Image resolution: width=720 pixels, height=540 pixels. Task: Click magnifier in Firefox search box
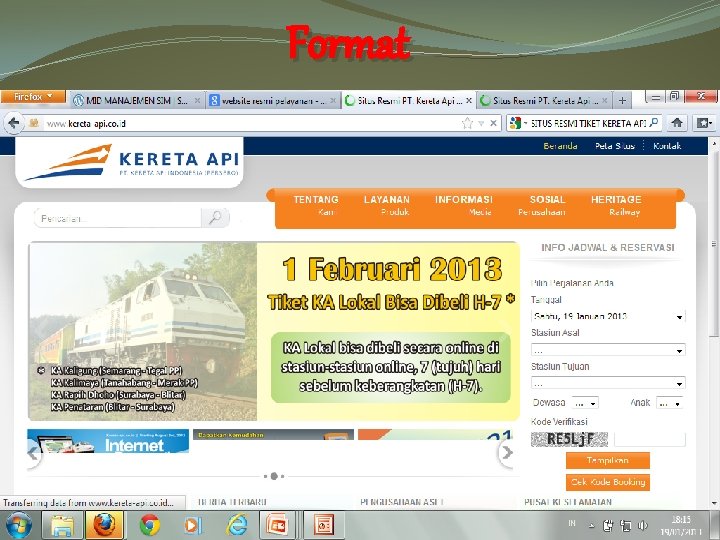(x=654, y=123)
